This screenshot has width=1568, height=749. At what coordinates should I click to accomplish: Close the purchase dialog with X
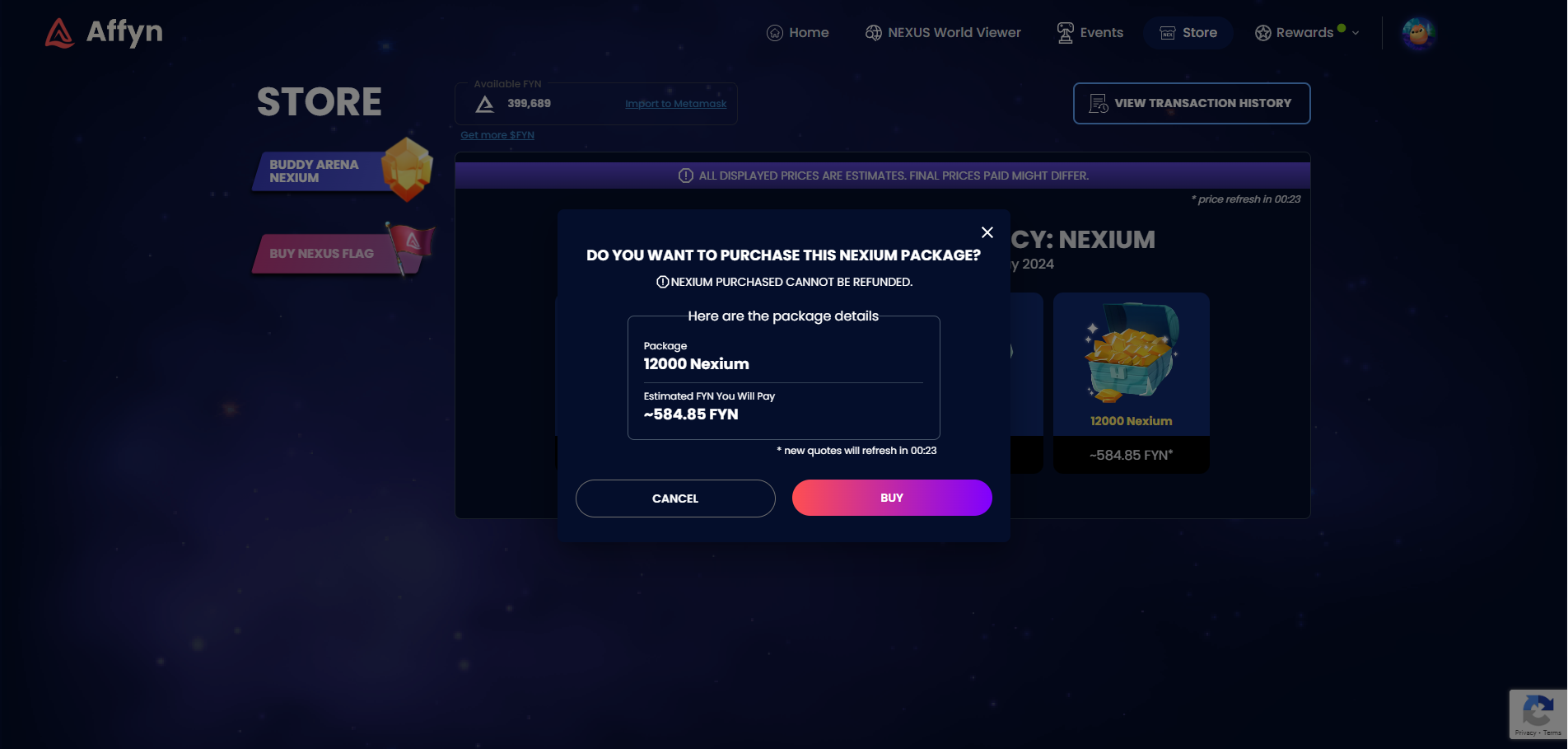pos(987,232)
